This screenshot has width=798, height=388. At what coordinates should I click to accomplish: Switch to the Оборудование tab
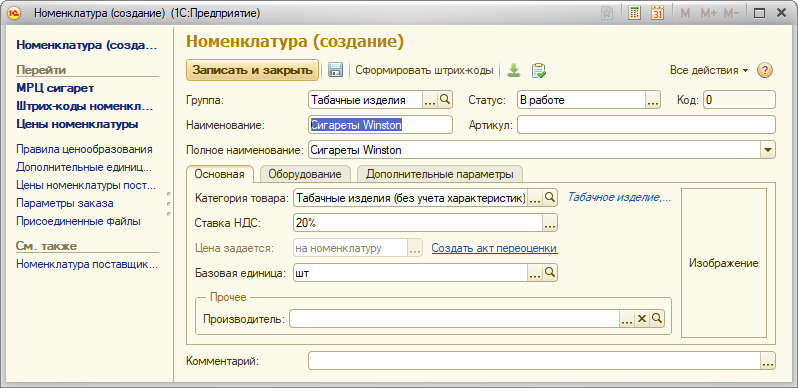[x=305, y=174]
